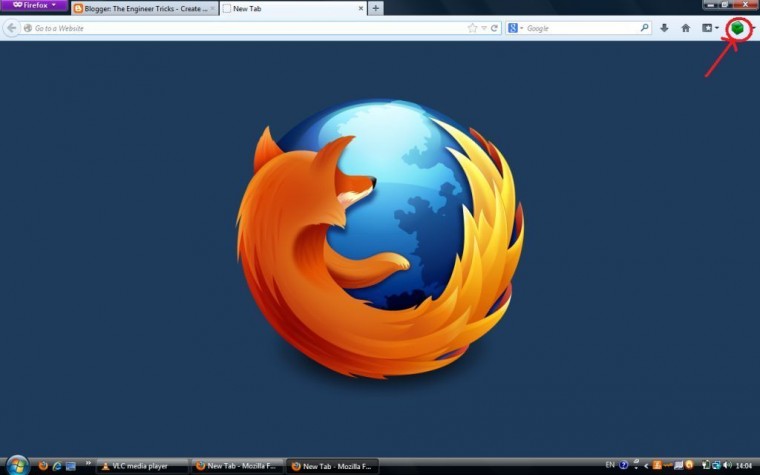The image size is (760, 475).
Task: Expand the quick launch overflow chevron
Action: tap(88, 463)
